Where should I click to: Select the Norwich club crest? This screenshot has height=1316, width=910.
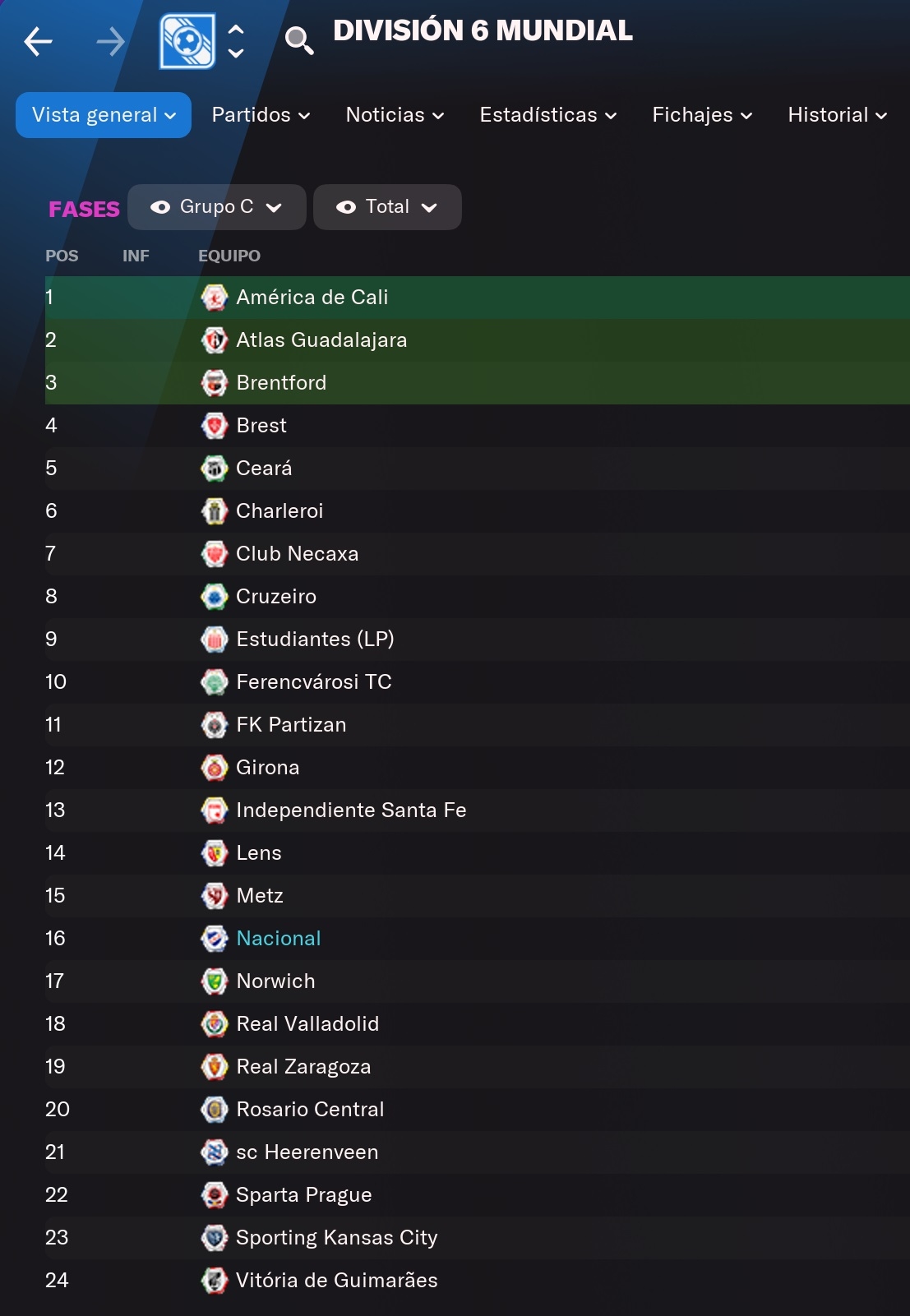(x=215, y=981)
